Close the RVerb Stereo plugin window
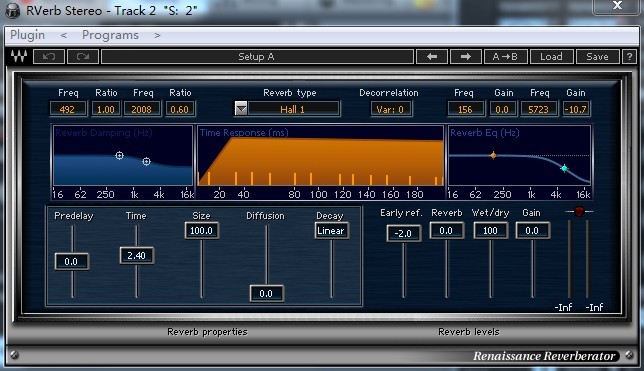The width and height of the screenshot is (644, 371). pos(617,5)
